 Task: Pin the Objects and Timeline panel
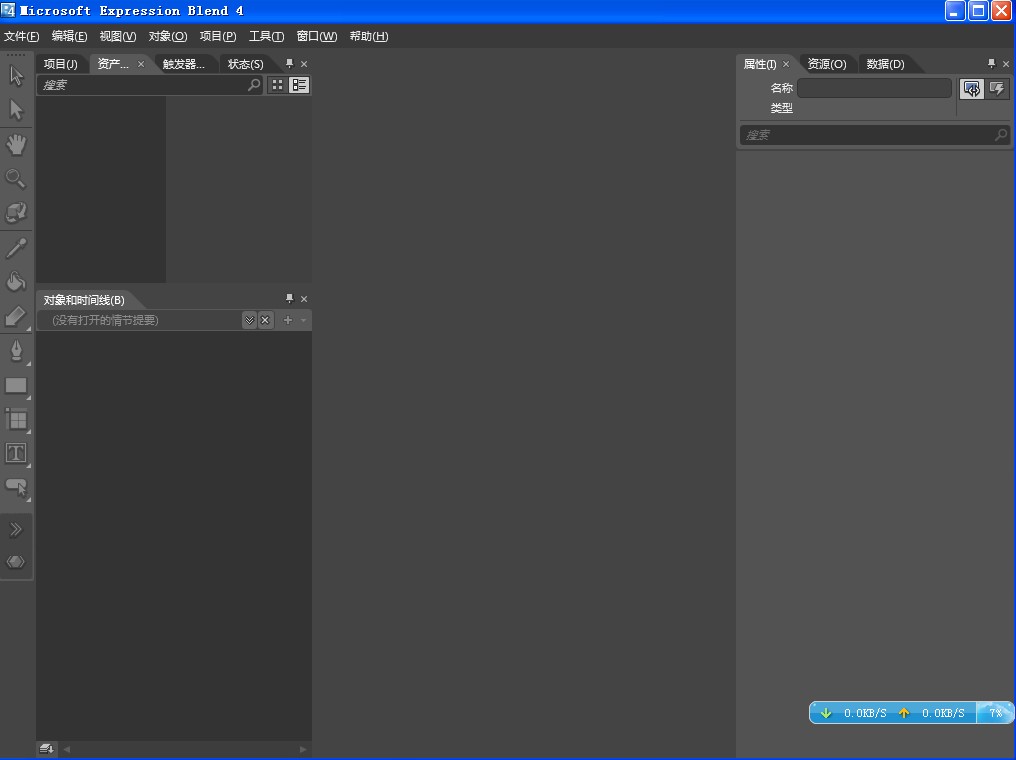[x=290, y=299]
